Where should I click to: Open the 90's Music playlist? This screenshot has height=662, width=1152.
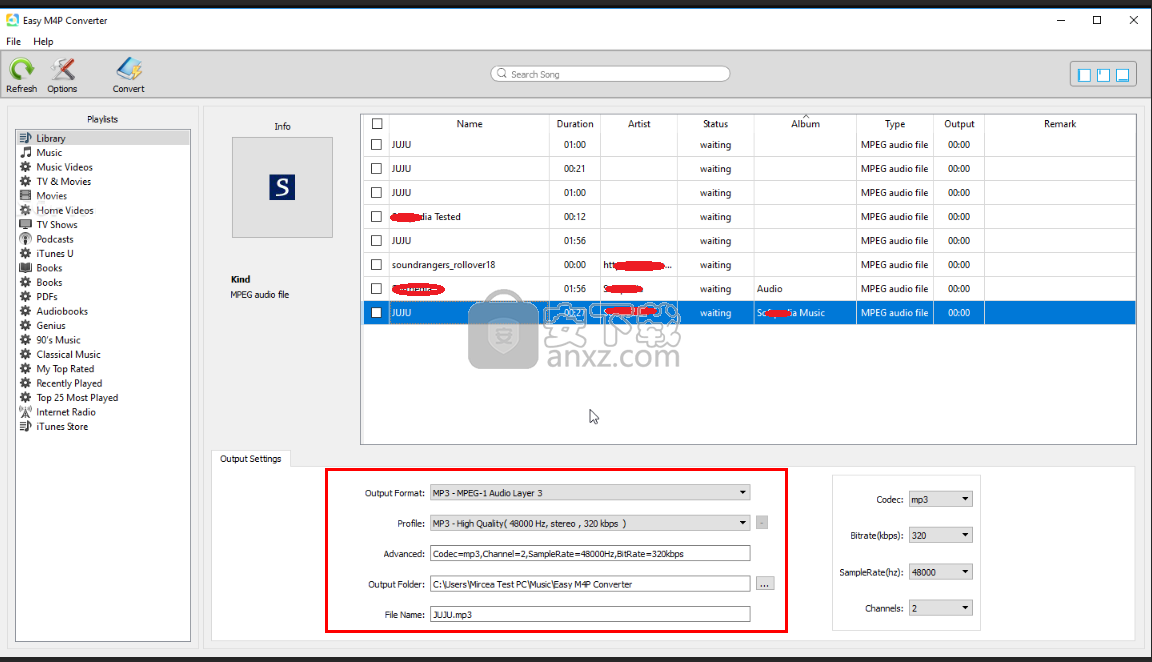pos(58,340)
